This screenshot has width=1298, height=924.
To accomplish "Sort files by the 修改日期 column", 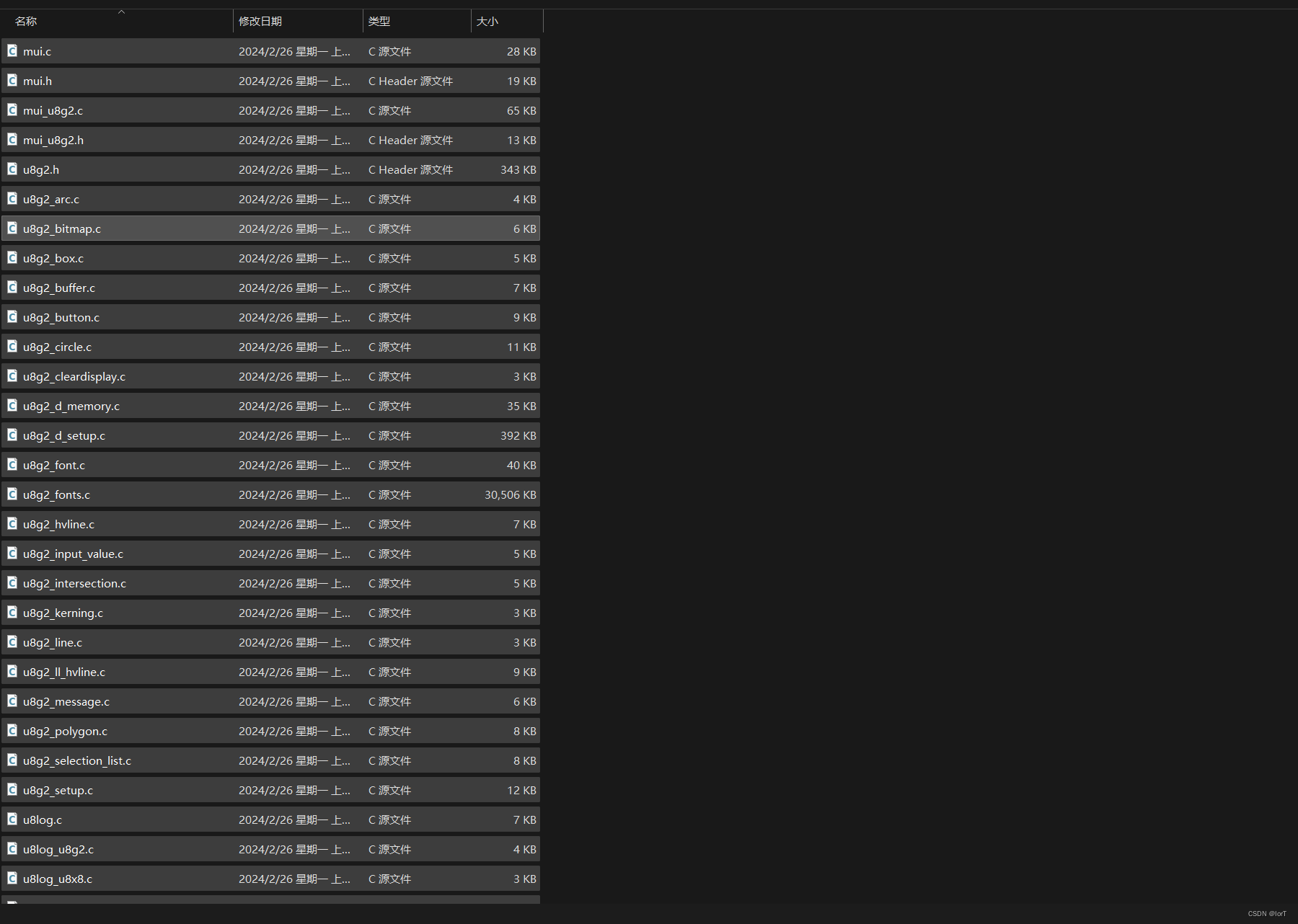I will click(260, 21).
